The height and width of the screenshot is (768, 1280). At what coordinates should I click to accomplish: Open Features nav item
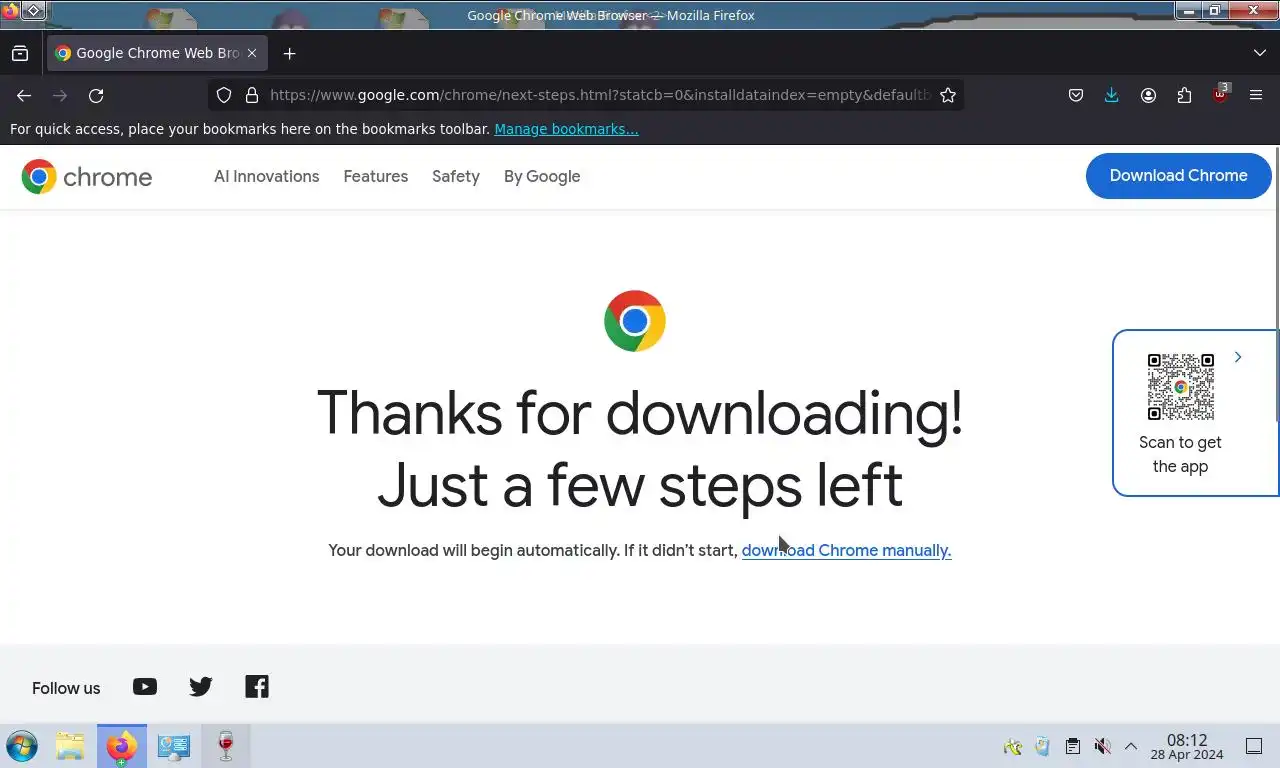point(376,176)
